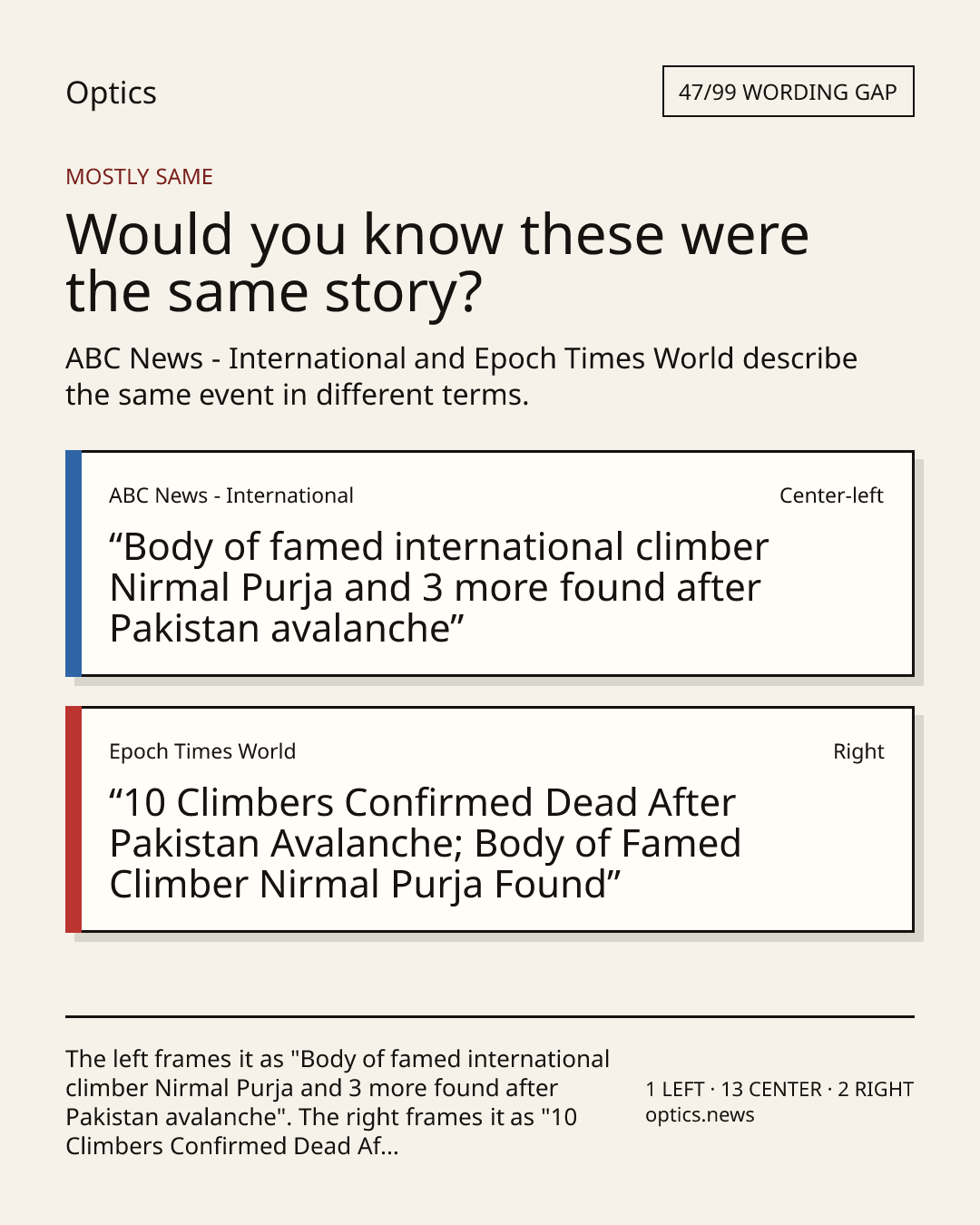The height and width of the screenshot is (1225, 980).
Task: Click the horizontal divider above the footer
Action: (x=489, y=1016)
